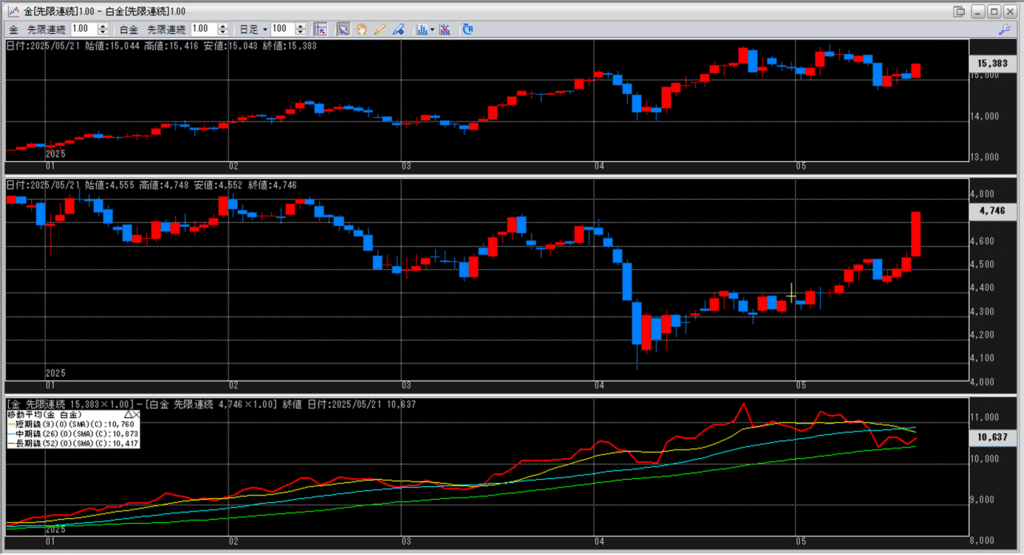This screenshot has width=1024, height=555.
Task: Click the platinum chart header with 始値:4,555
Action: (x=152, y=185)
